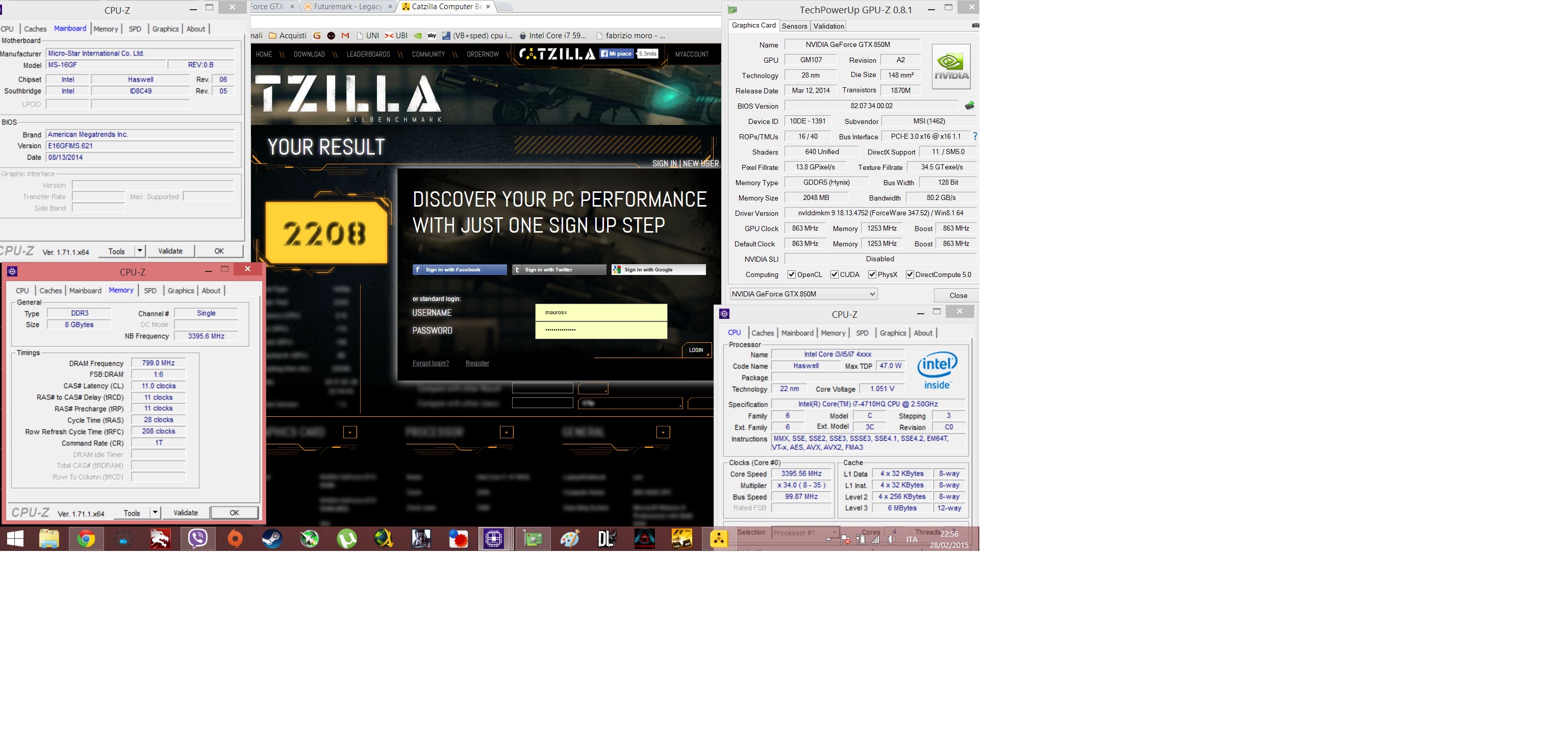Viewport: 1568px width, 754px height.
Task: Click the GPU-Z BIOS save icon
Action: 970,106
